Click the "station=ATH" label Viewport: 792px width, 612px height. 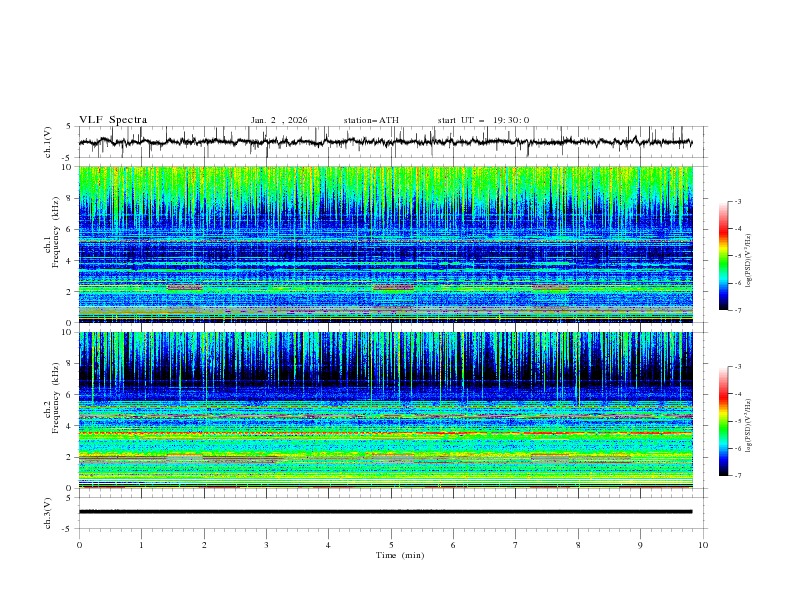371,120
